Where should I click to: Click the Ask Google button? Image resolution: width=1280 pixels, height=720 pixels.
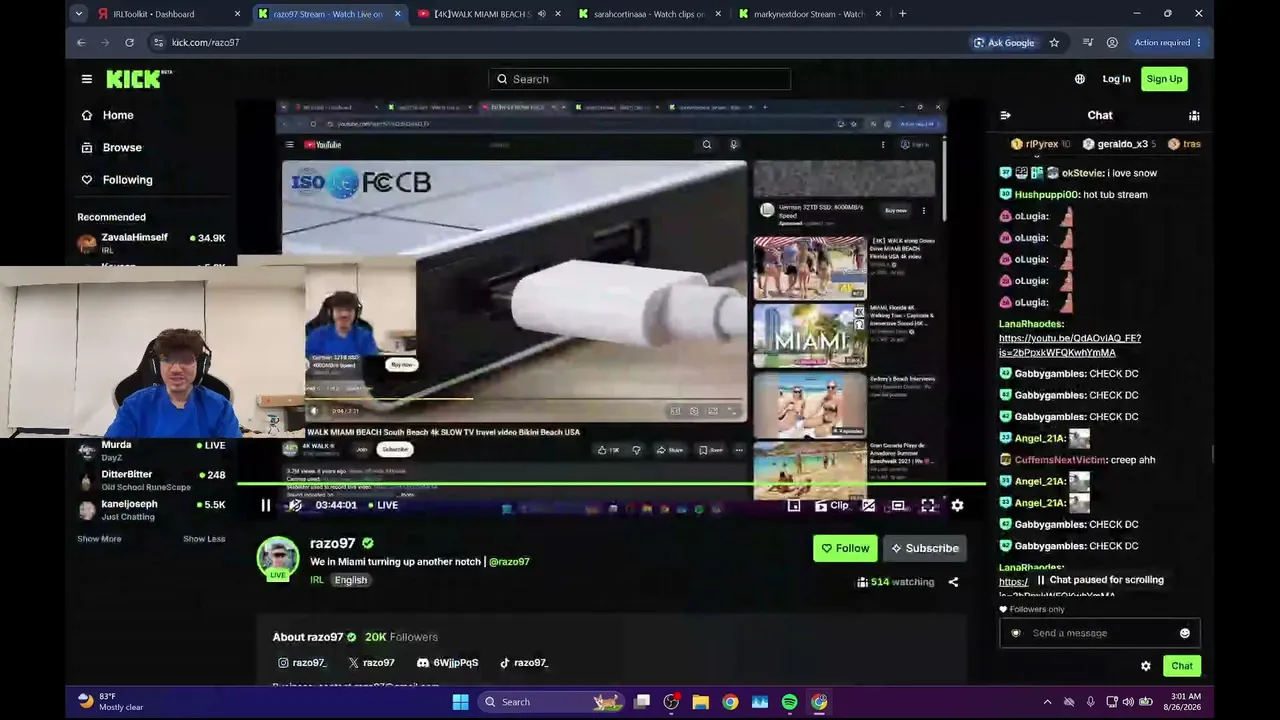[1004, 43]
